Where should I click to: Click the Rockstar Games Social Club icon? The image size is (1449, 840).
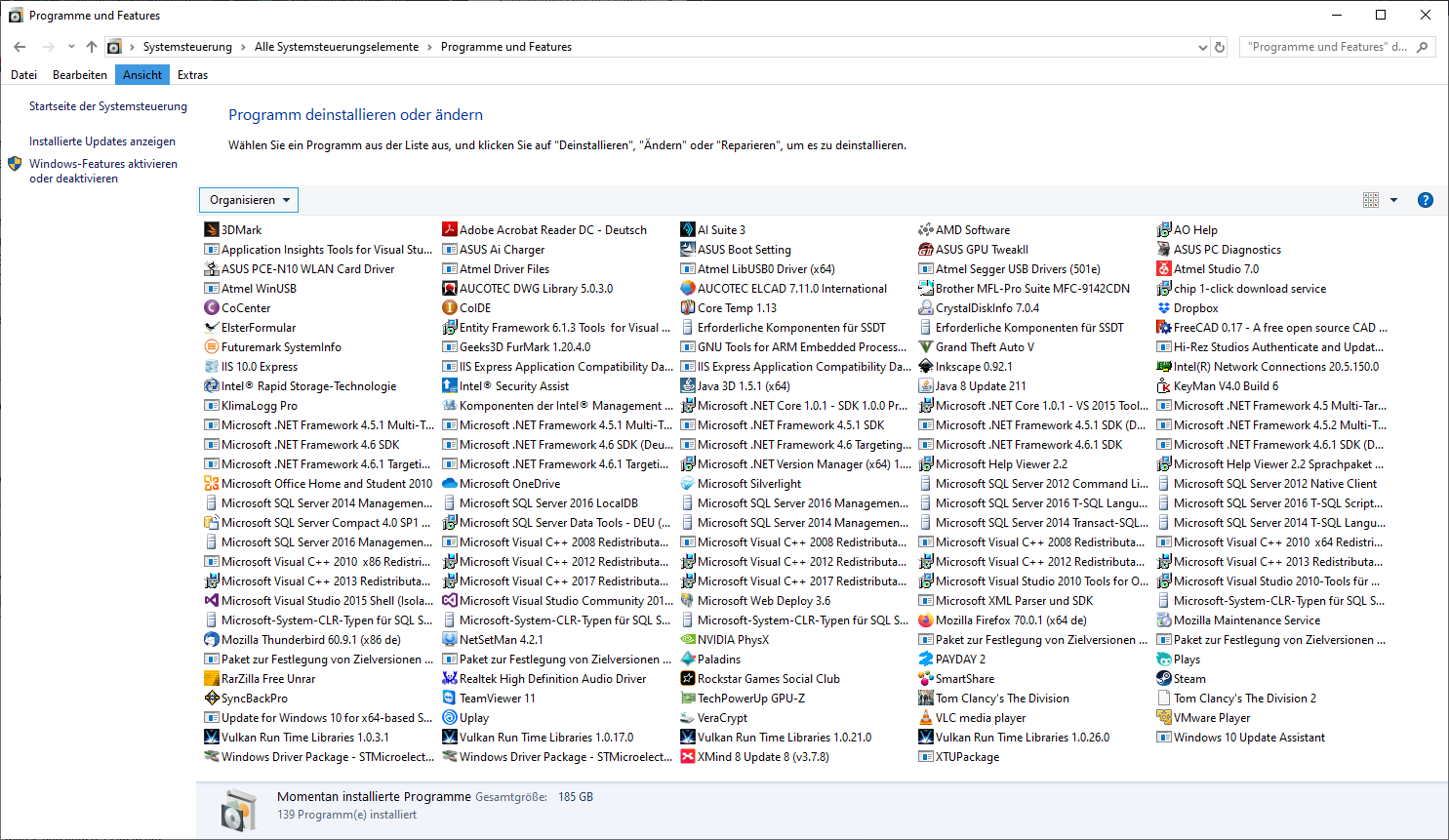[x=687, y=679]
